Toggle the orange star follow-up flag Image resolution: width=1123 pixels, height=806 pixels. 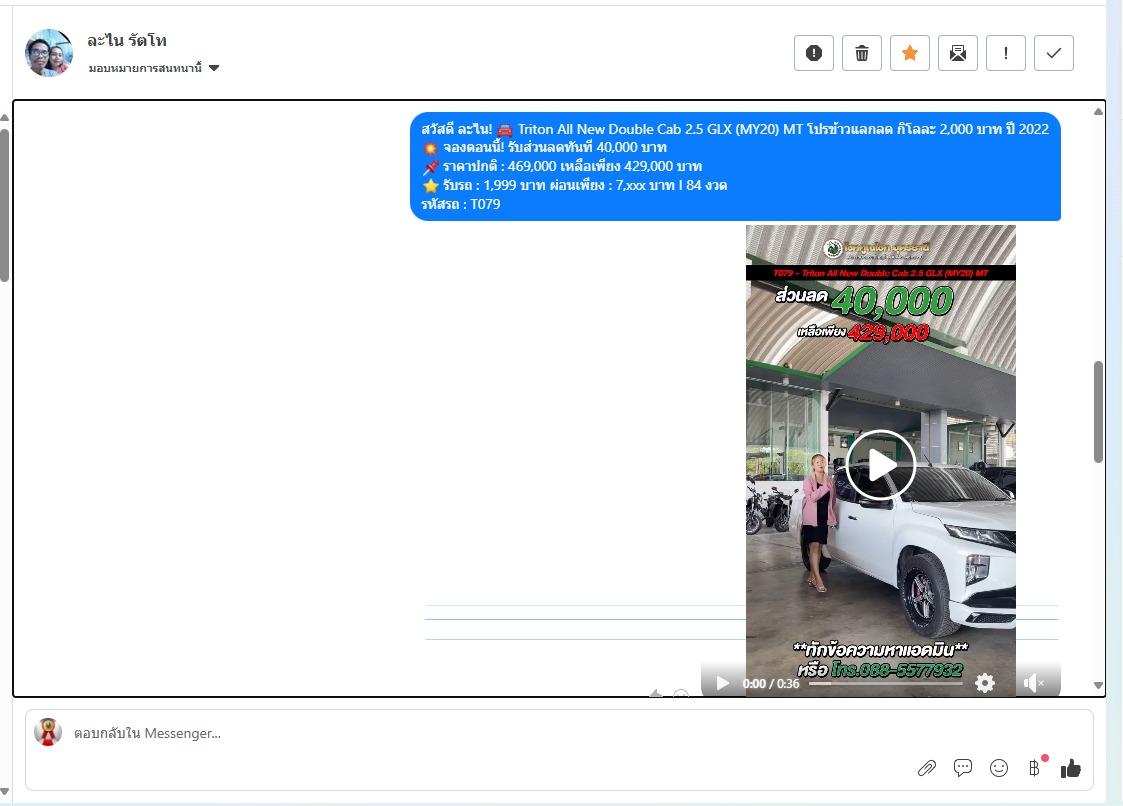pos(909,53)
